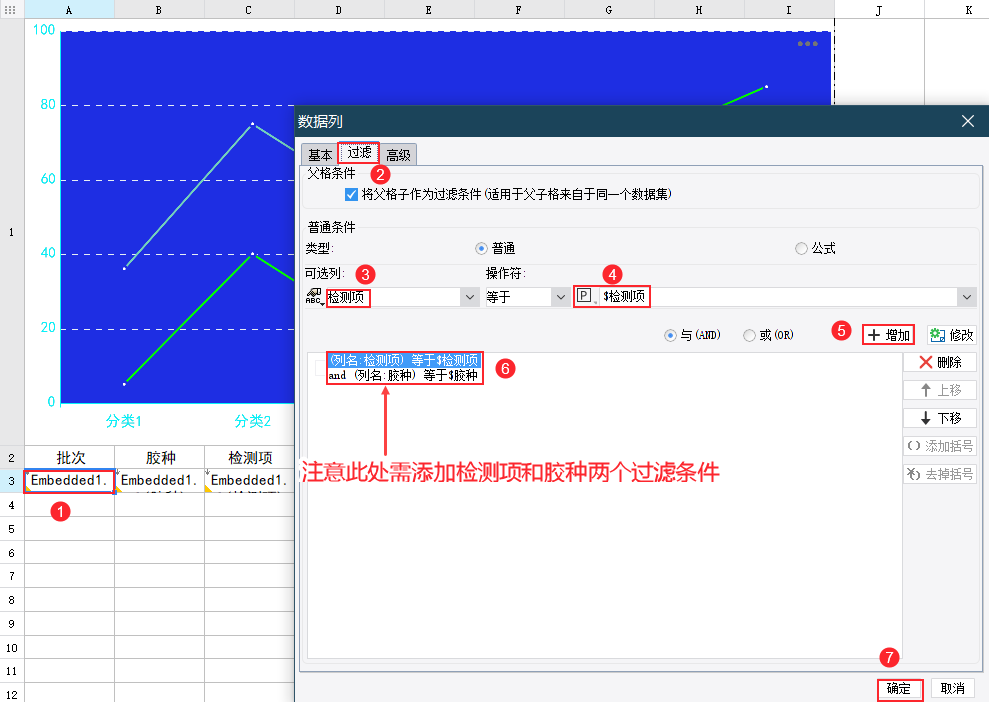This screenshot has height=702, width=989.
Task: Expand the $检测项 value dropdown arrow
Action: (966, 297)
